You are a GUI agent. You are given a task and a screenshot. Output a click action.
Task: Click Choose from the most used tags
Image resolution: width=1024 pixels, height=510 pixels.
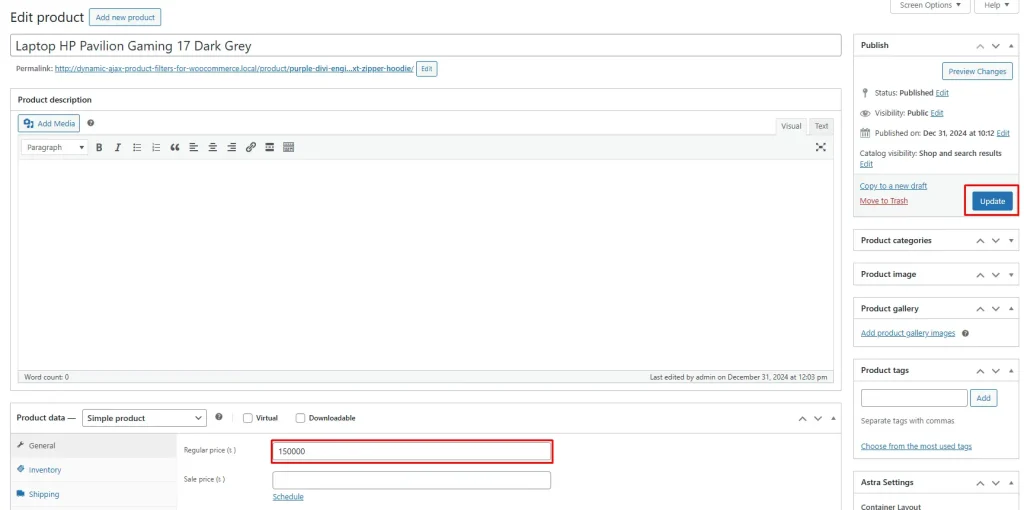click(x=916, y=446)
